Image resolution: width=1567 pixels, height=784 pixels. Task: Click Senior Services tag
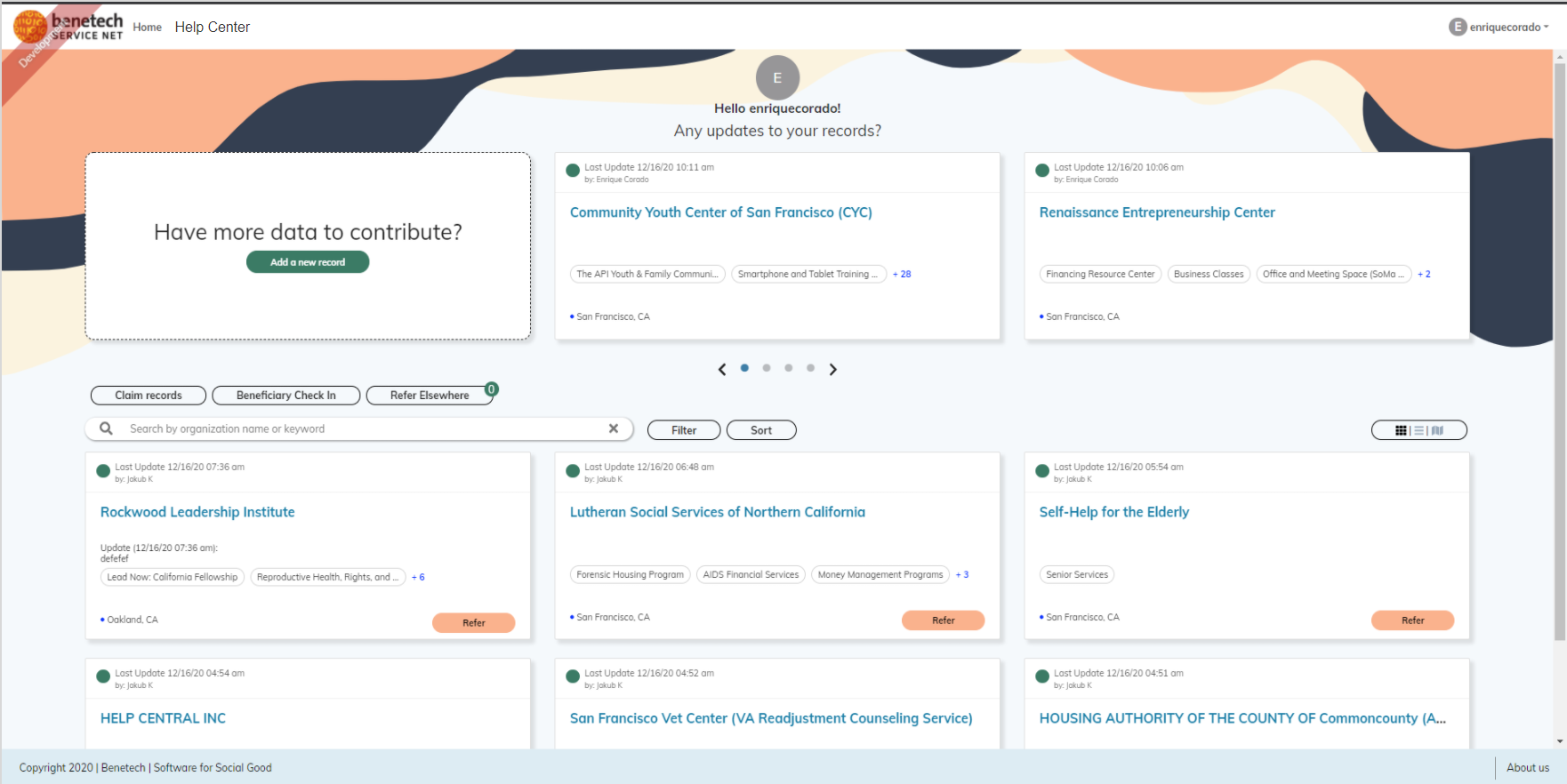(x=1077, y=574)
